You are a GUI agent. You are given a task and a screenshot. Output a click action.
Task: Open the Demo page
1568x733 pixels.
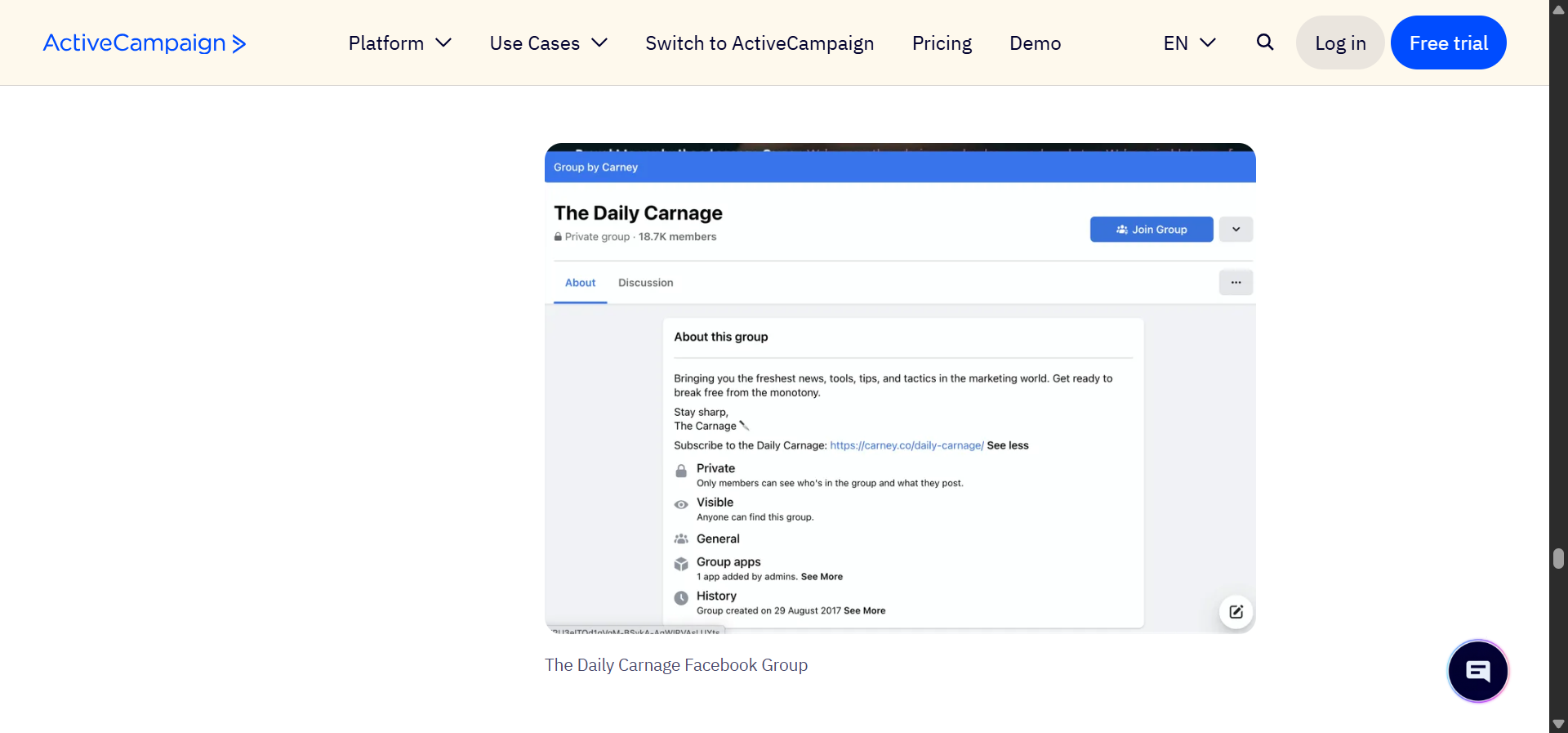click(1035, 43)
